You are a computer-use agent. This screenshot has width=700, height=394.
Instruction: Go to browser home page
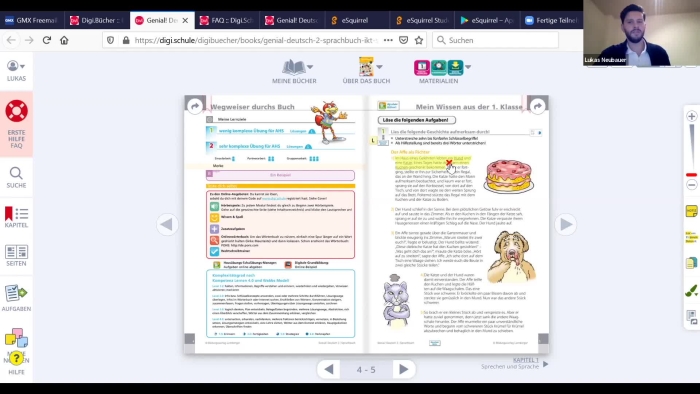64,40
